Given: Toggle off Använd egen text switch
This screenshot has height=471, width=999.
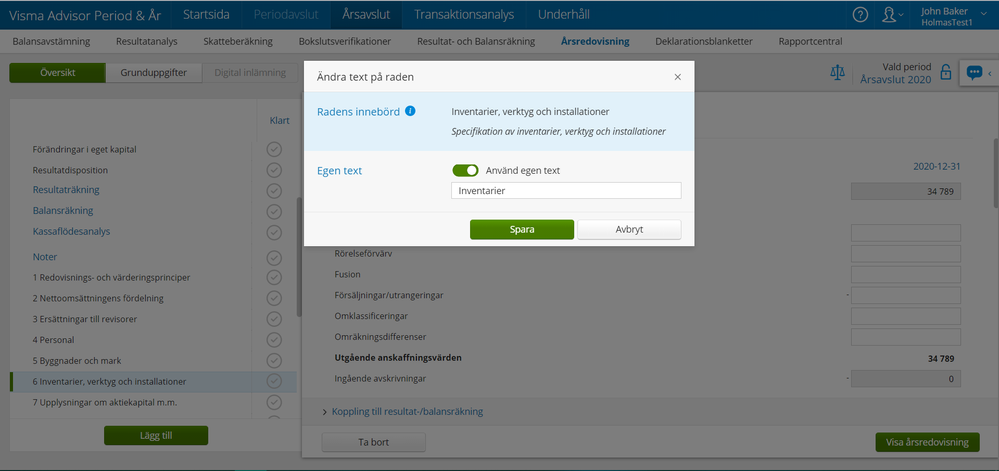Looking at the screenshot, I should 465,171.
